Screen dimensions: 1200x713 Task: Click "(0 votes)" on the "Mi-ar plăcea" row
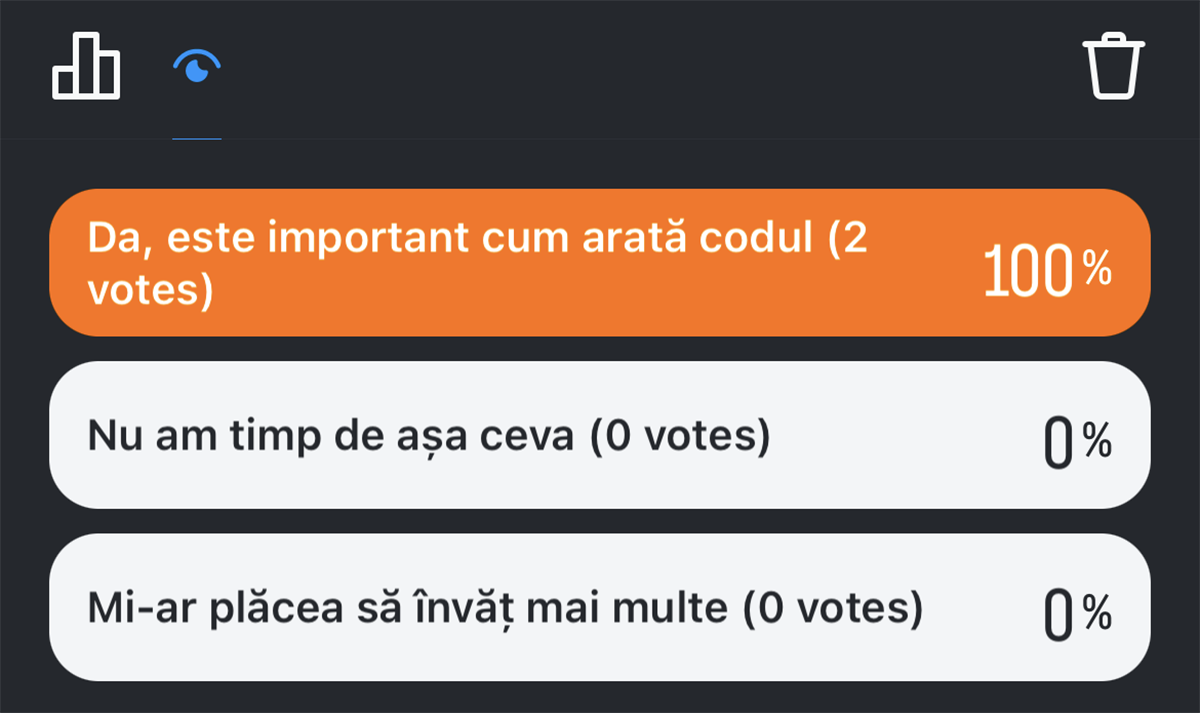(832, 608)
